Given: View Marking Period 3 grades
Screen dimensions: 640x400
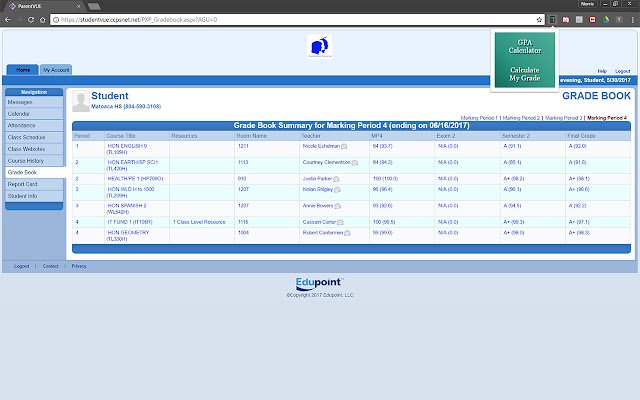Looking at the screenshot, I should (564, 118).
